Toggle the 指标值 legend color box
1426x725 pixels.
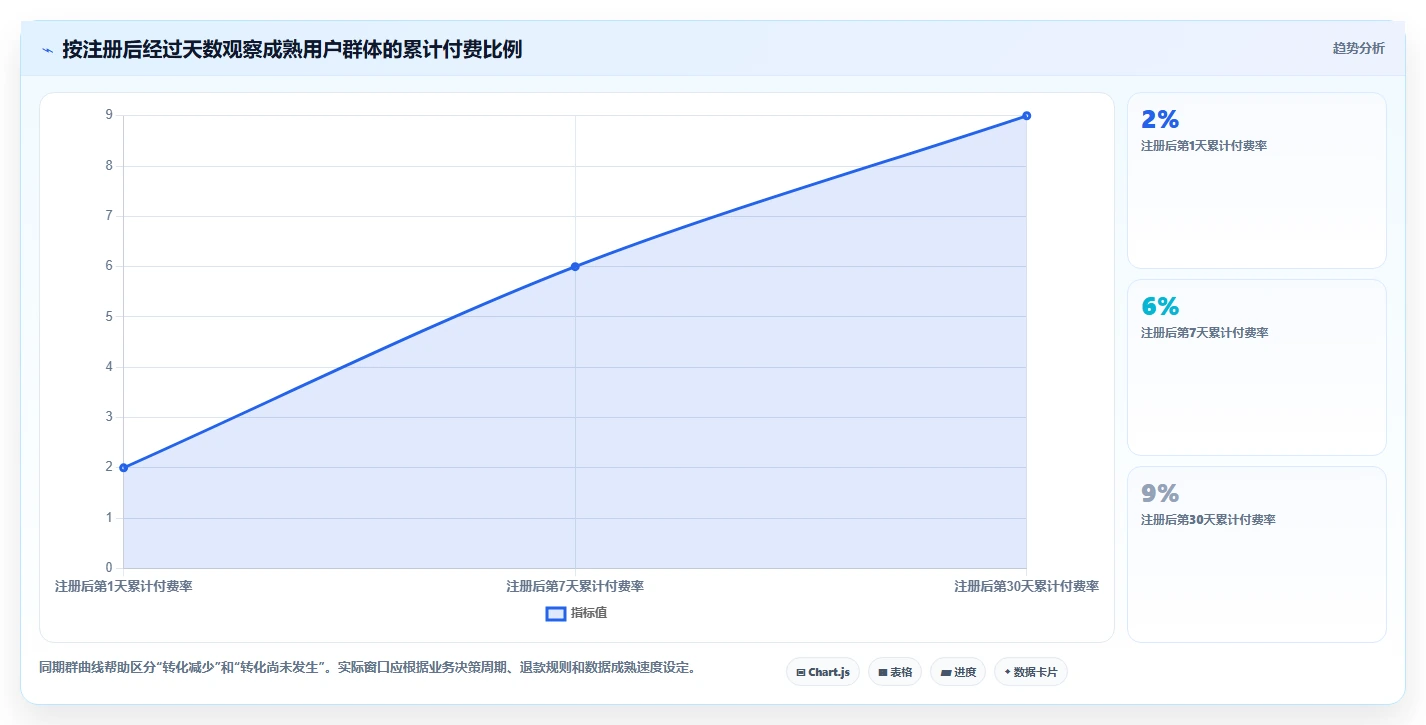click(x=556, y=613)
